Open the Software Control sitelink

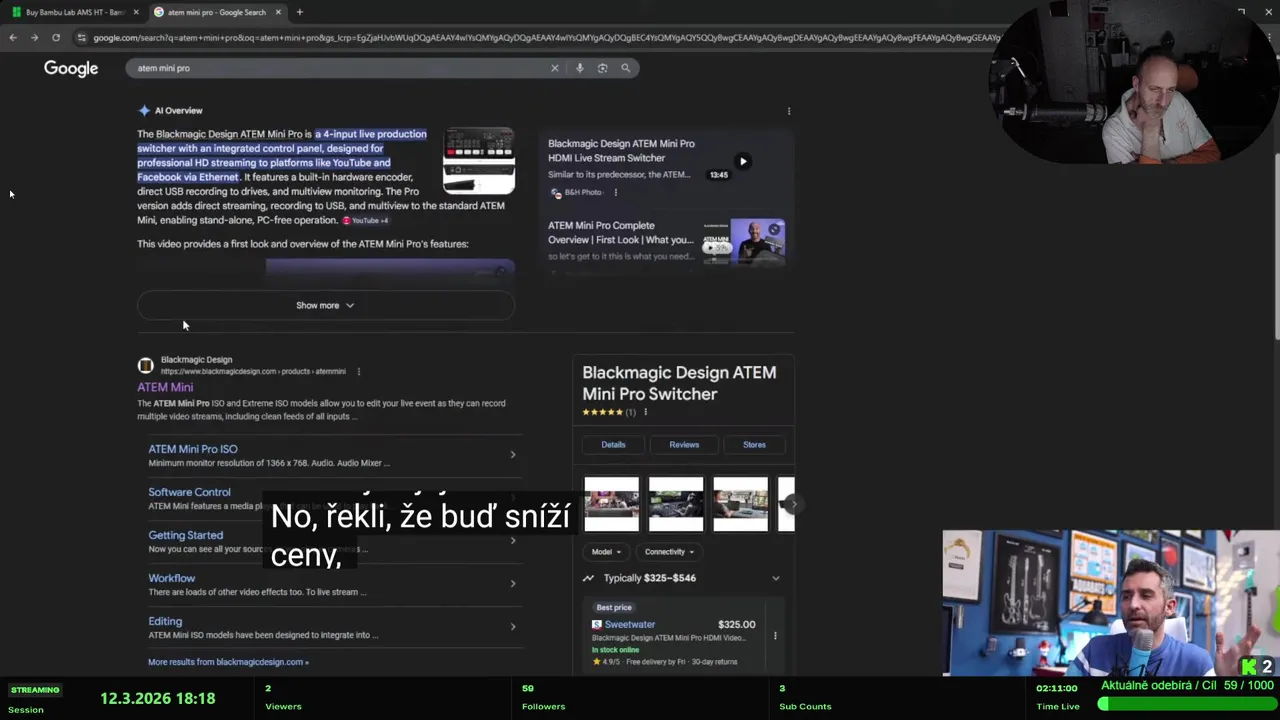pos(189,492)
